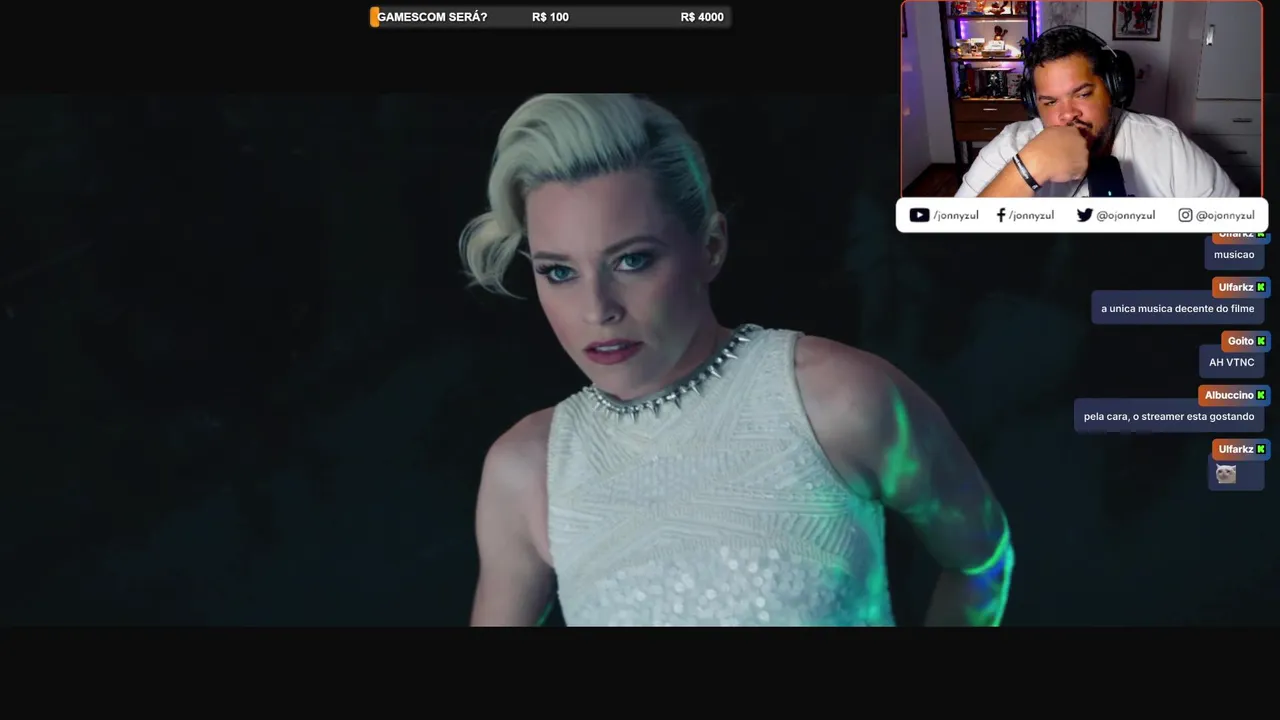
Task: Select the 'GAMESCOM SERÁ?' goal title
Action: tap(432, 17)
